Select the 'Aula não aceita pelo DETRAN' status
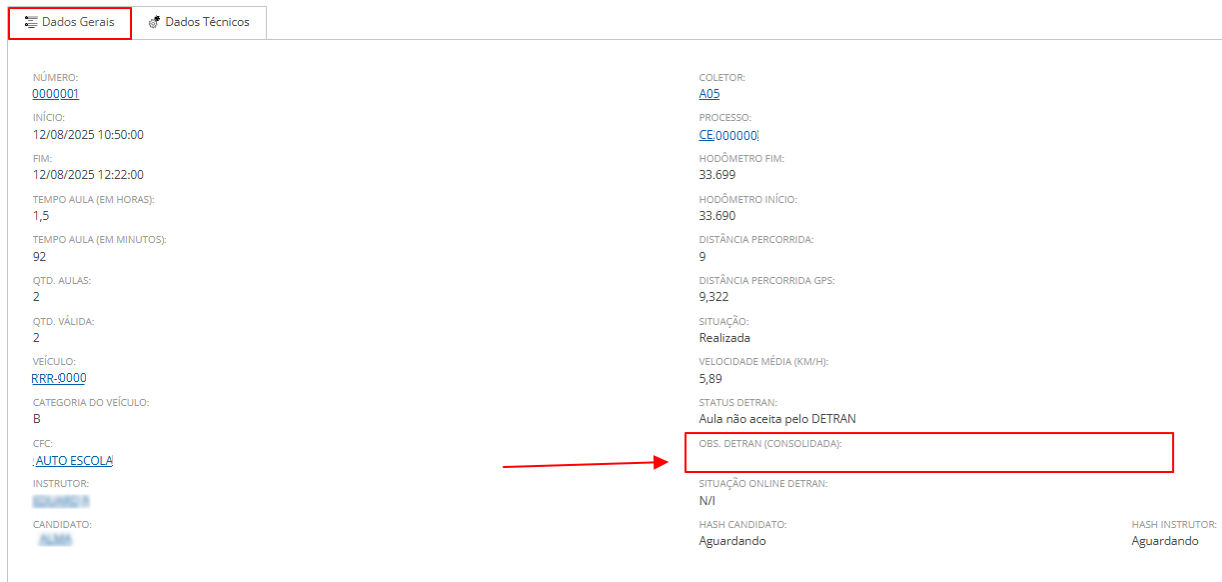This screenshot has height=582, width=1222. click(x=777, y=419)
